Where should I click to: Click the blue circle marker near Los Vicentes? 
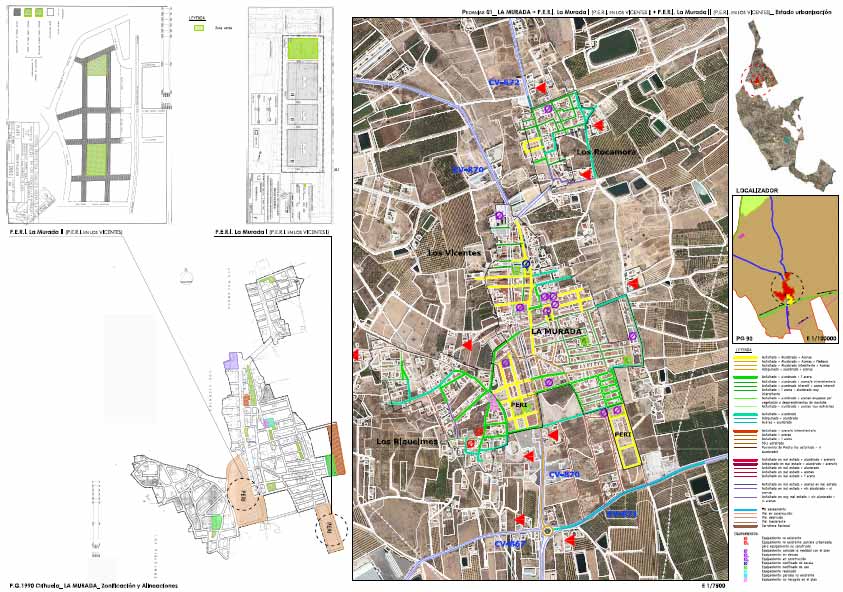coord(527,264)
